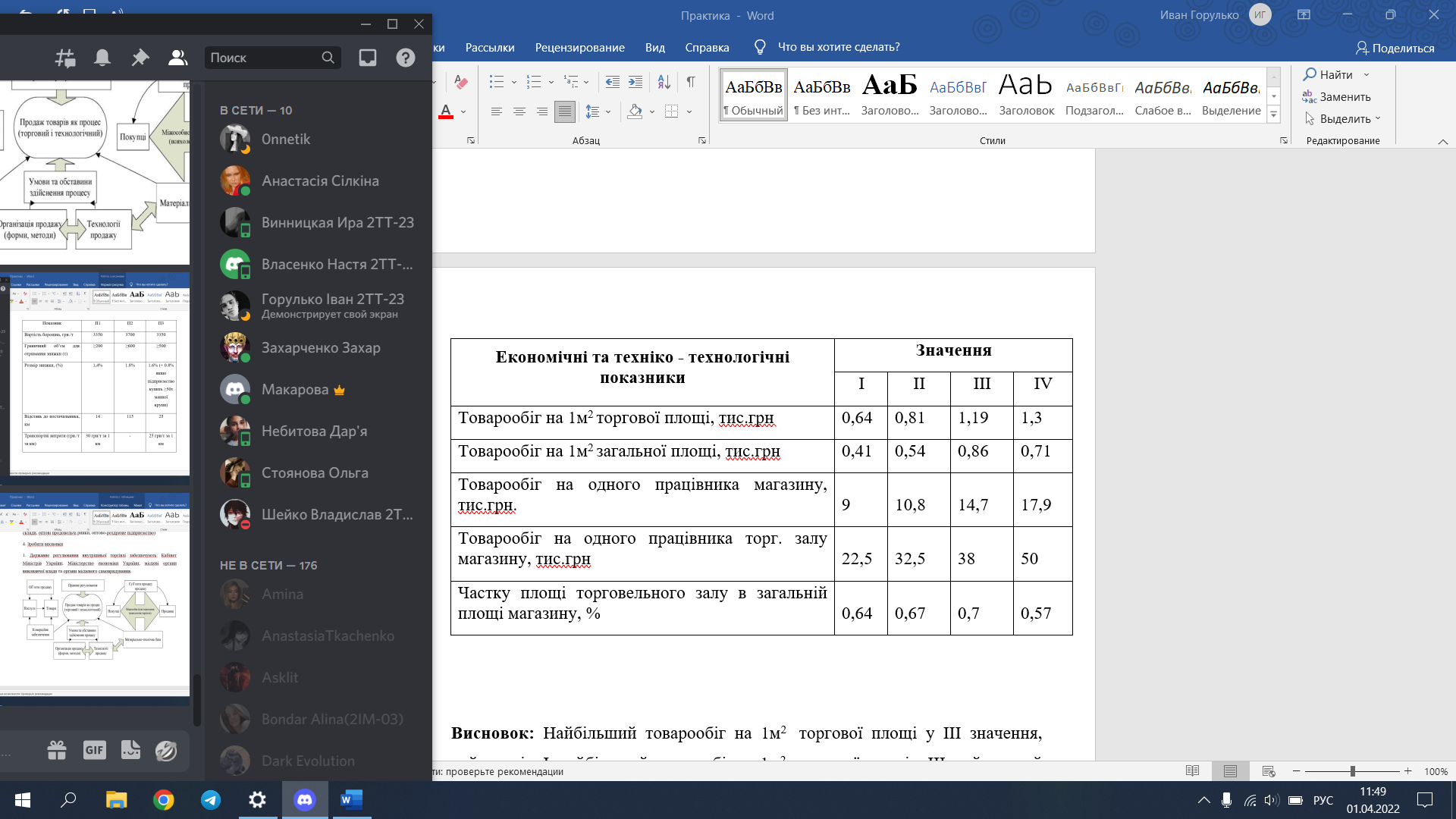Screen dimensions: 1456x819
Task: Select member Стоянова Ольга
Action: click(x=317, y=473)
